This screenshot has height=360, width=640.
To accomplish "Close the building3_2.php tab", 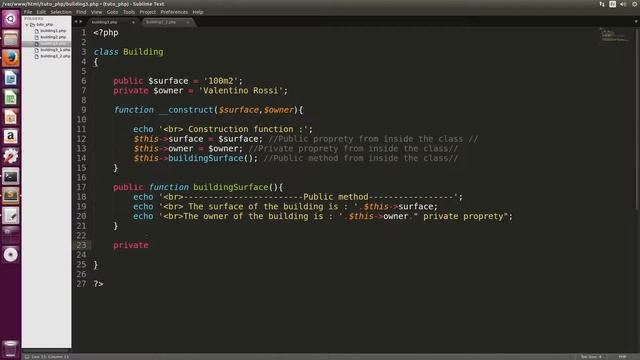I will [x=188, y=22].
